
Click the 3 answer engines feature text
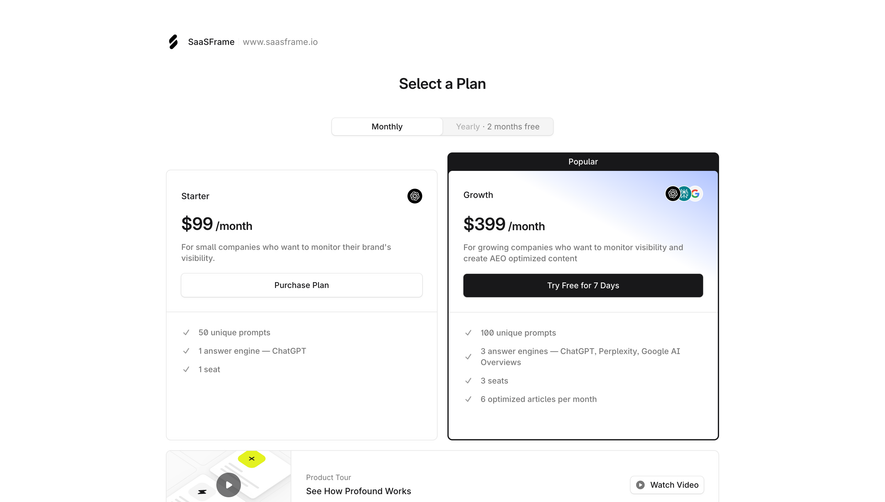coord(580,357)
